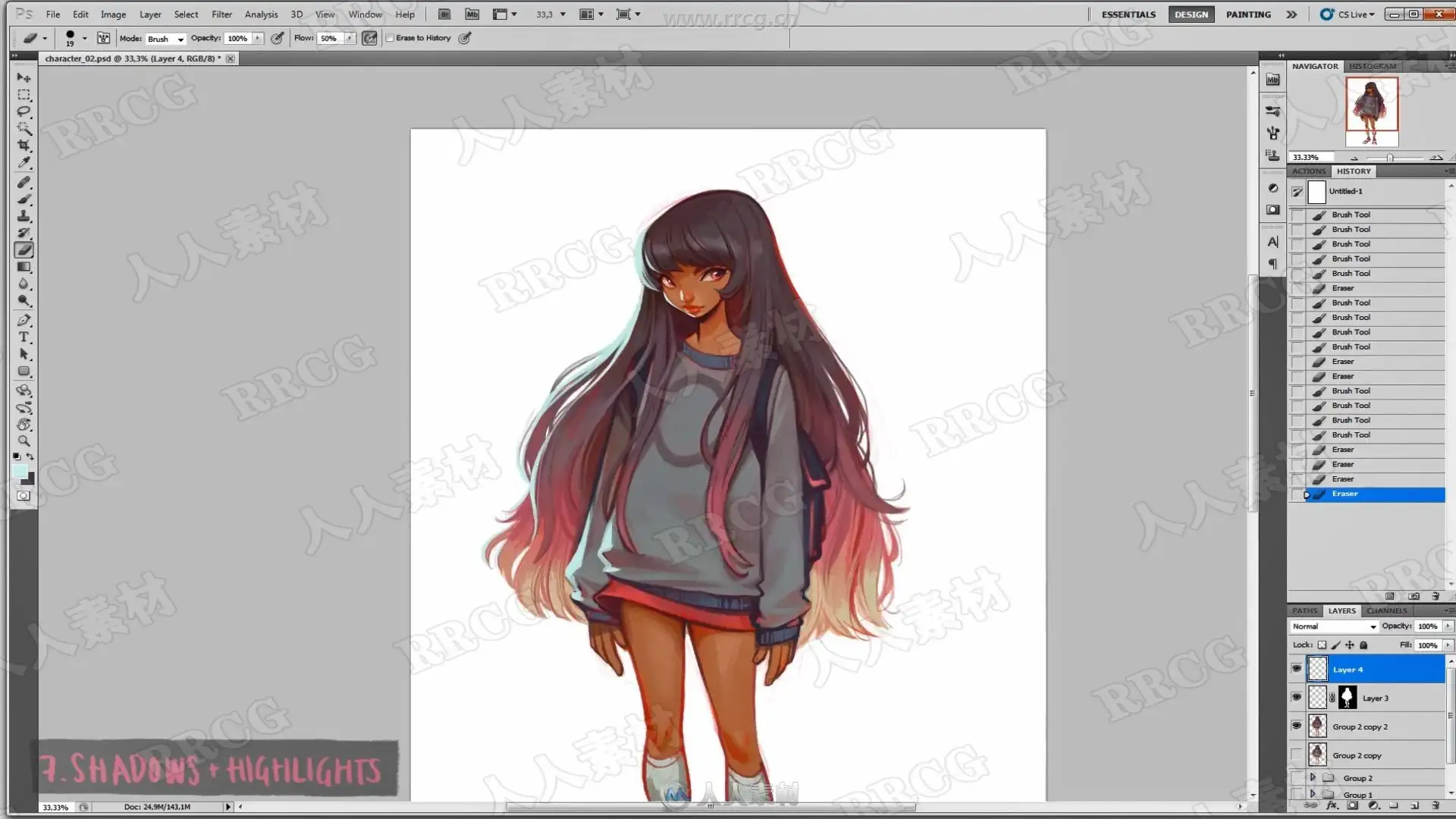Viewport: 1456px width, 819px height.
Task: Switch to the Painting workspace
Action: point(1248,14)
